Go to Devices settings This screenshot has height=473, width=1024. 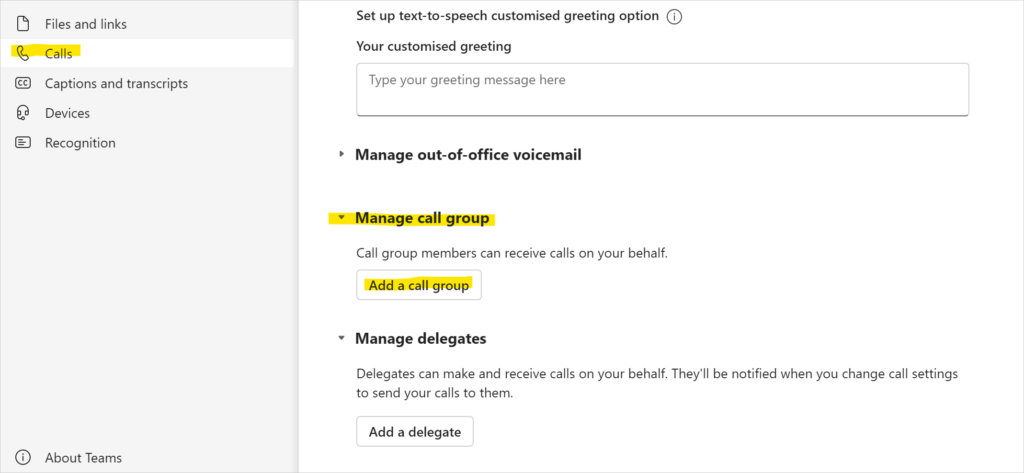pyautogui.click(x=148, y=113)
